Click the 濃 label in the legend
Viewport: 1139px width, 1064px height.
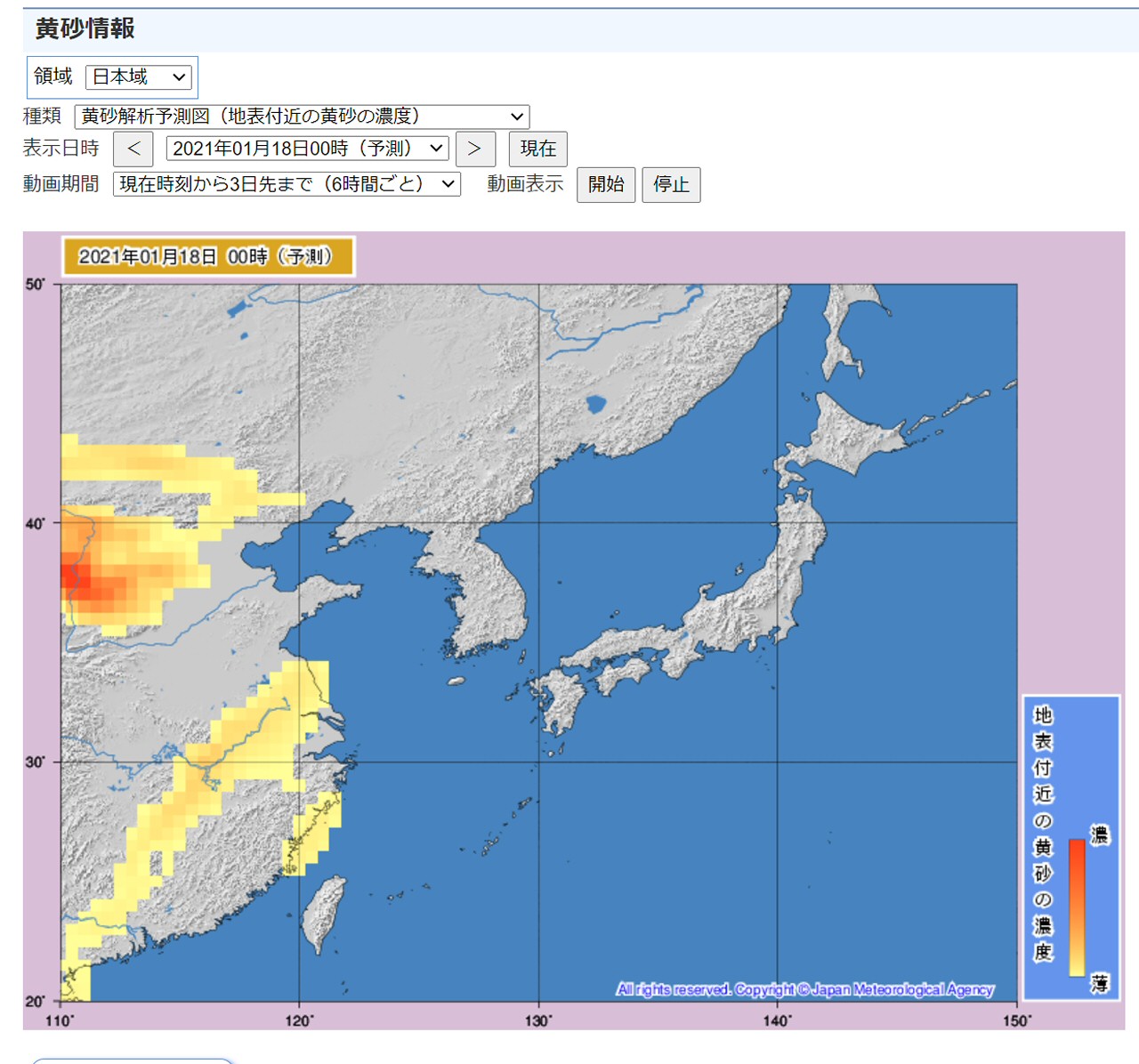1100,834
